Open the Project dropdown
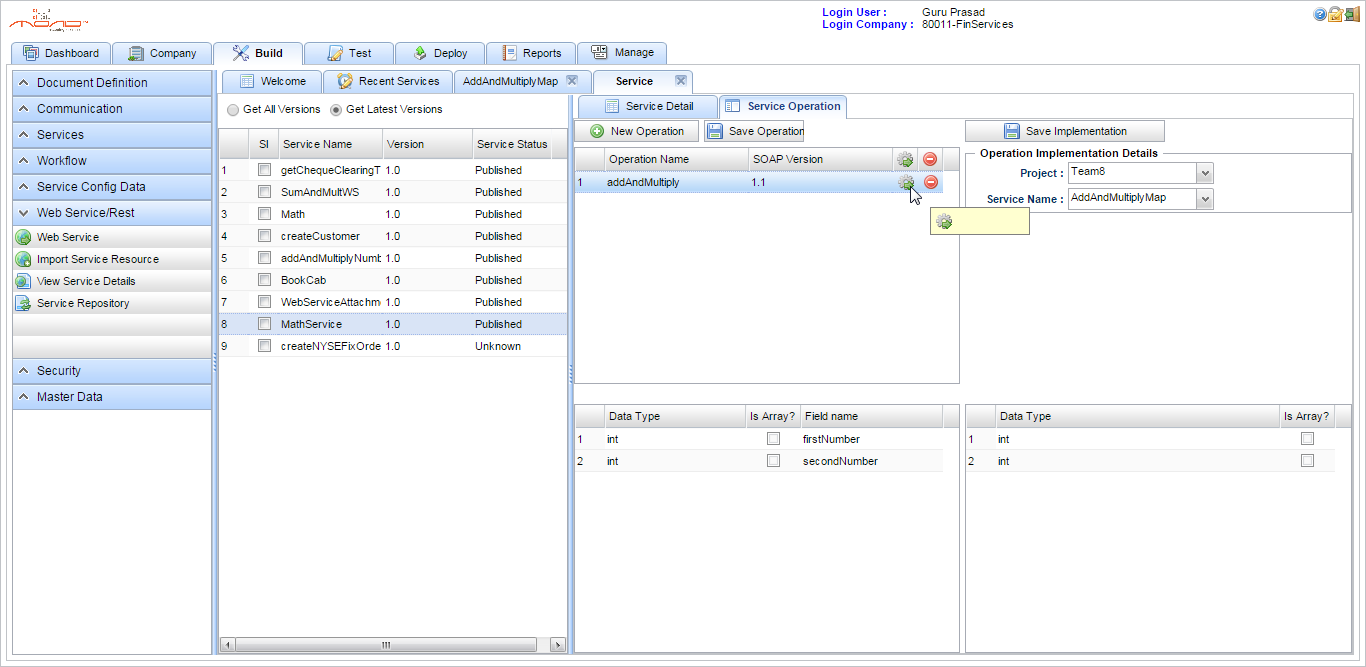This screenshot has height=667, width=1366. pos(1204,173)
